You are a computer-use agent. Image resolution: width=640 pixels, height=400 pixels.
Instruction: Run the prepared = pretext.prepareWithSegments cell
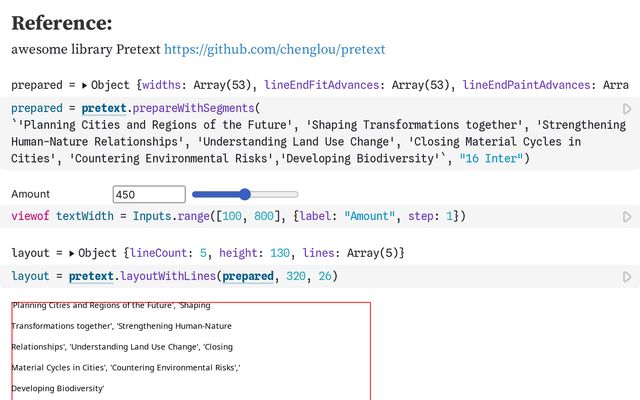(x=627, y=108)
